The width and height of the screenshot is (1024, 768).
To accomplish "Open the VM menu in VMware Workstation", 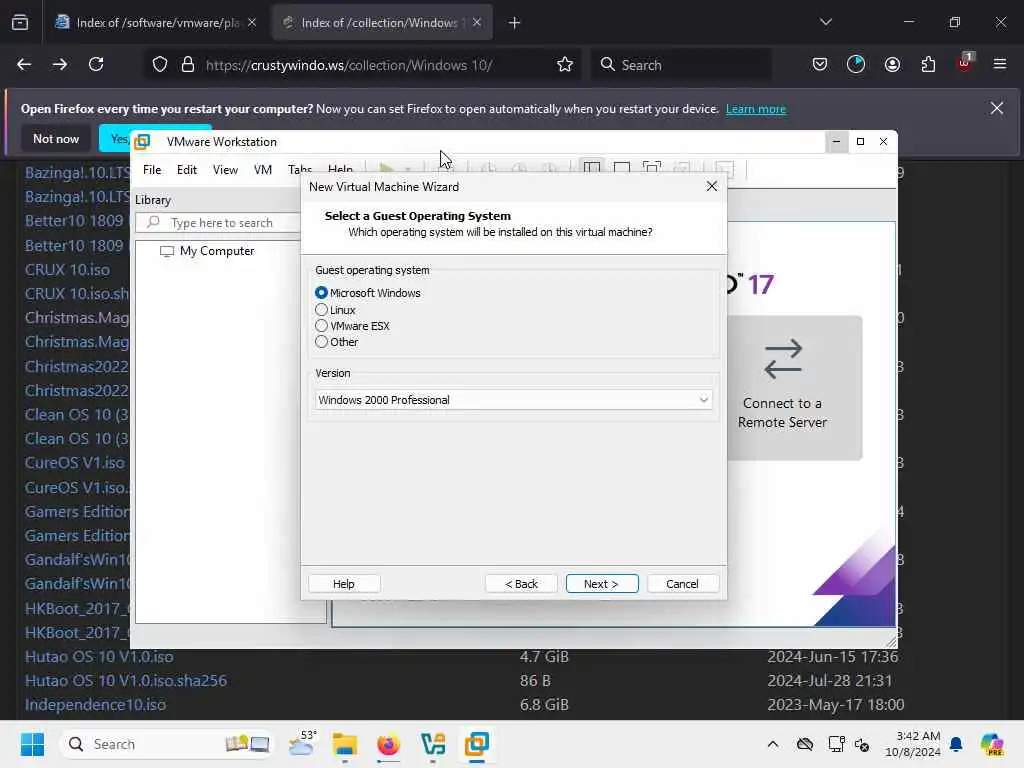I will (263, 170).
